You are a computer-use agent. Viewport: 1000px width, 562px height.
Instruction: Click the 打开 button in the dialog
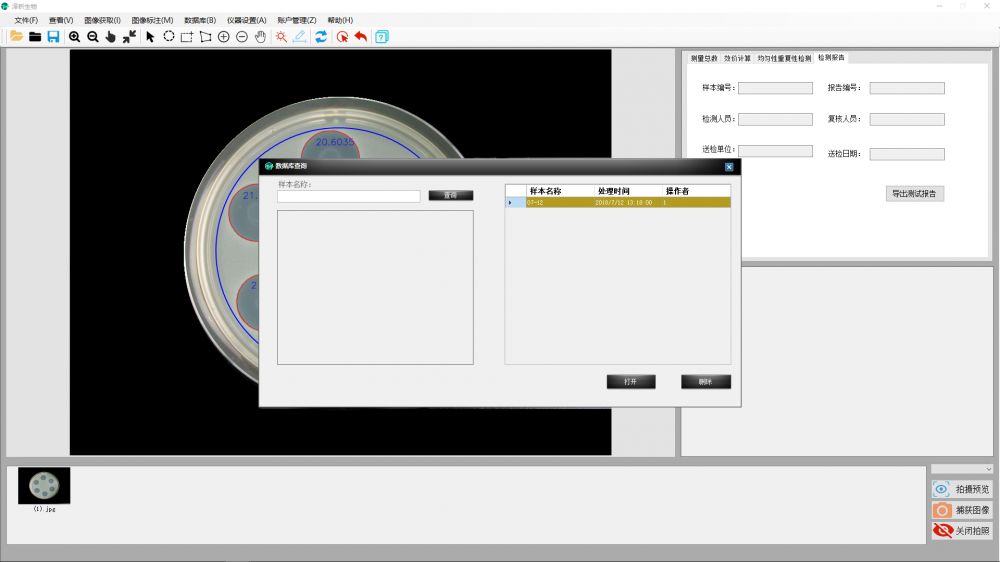click(630, 382)
